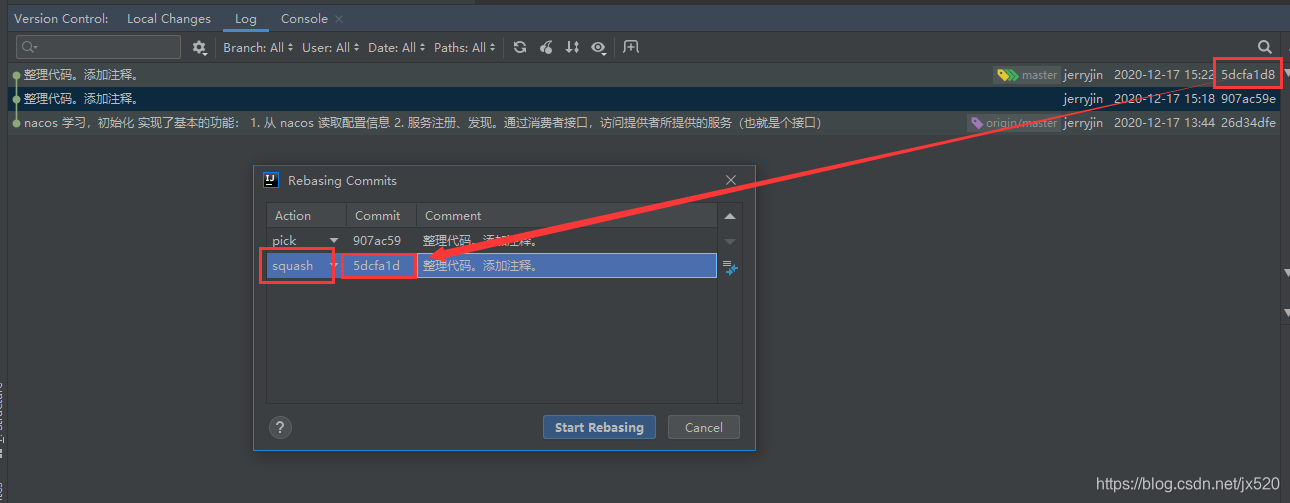Click author jerryjin on the 15:22 row
Screen dimensions: 1290x503
click(1083, 75)
